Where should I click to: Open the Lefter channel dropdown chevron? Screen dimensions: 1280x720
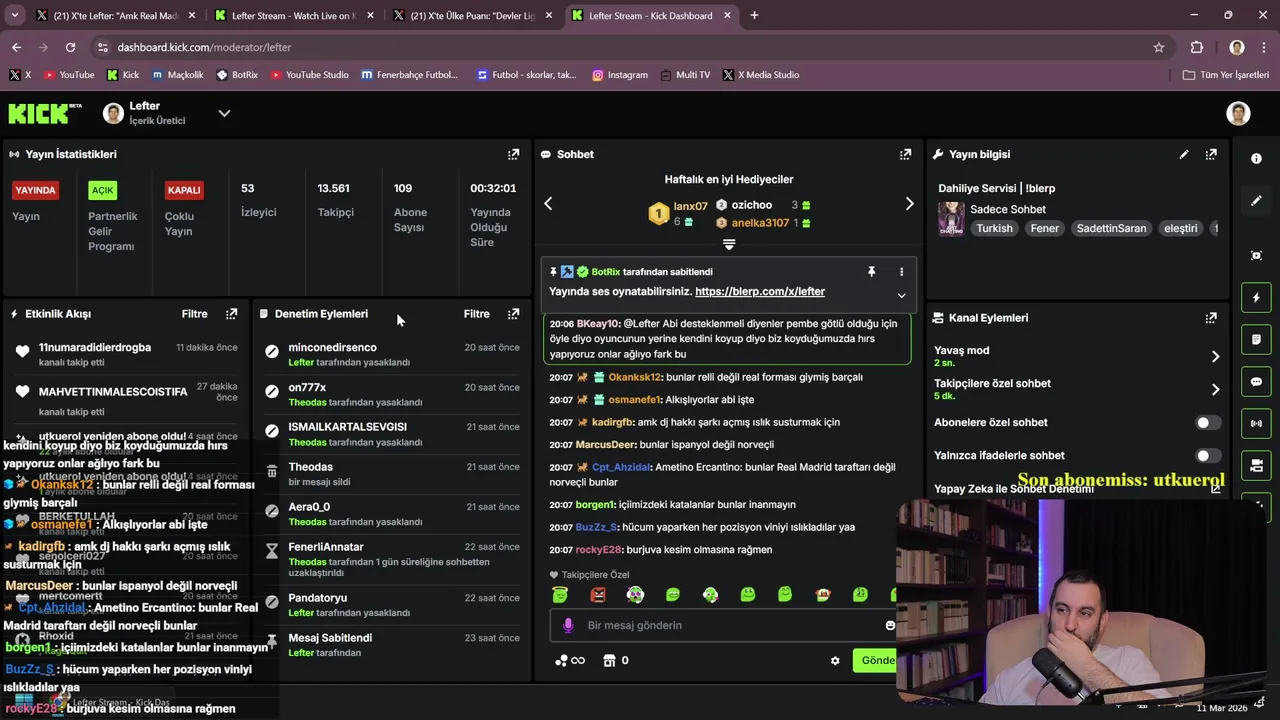[x=224, y=114]
